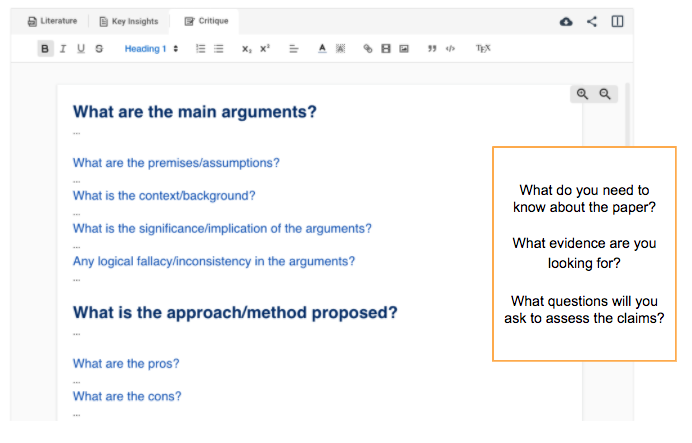692x443 pixels.
Task: Click heading 'What is the approach/method proposed?'
Action: pyautogui.click(x=235, y=312)
